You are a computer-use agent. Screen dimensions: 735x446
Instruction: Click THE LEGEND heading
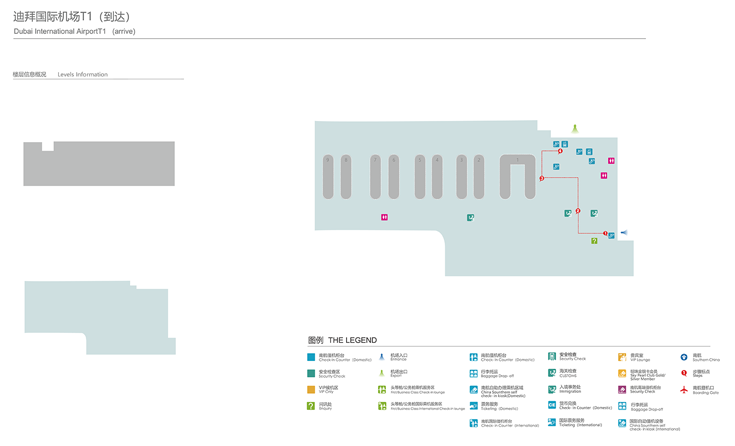tap(343, 341)
